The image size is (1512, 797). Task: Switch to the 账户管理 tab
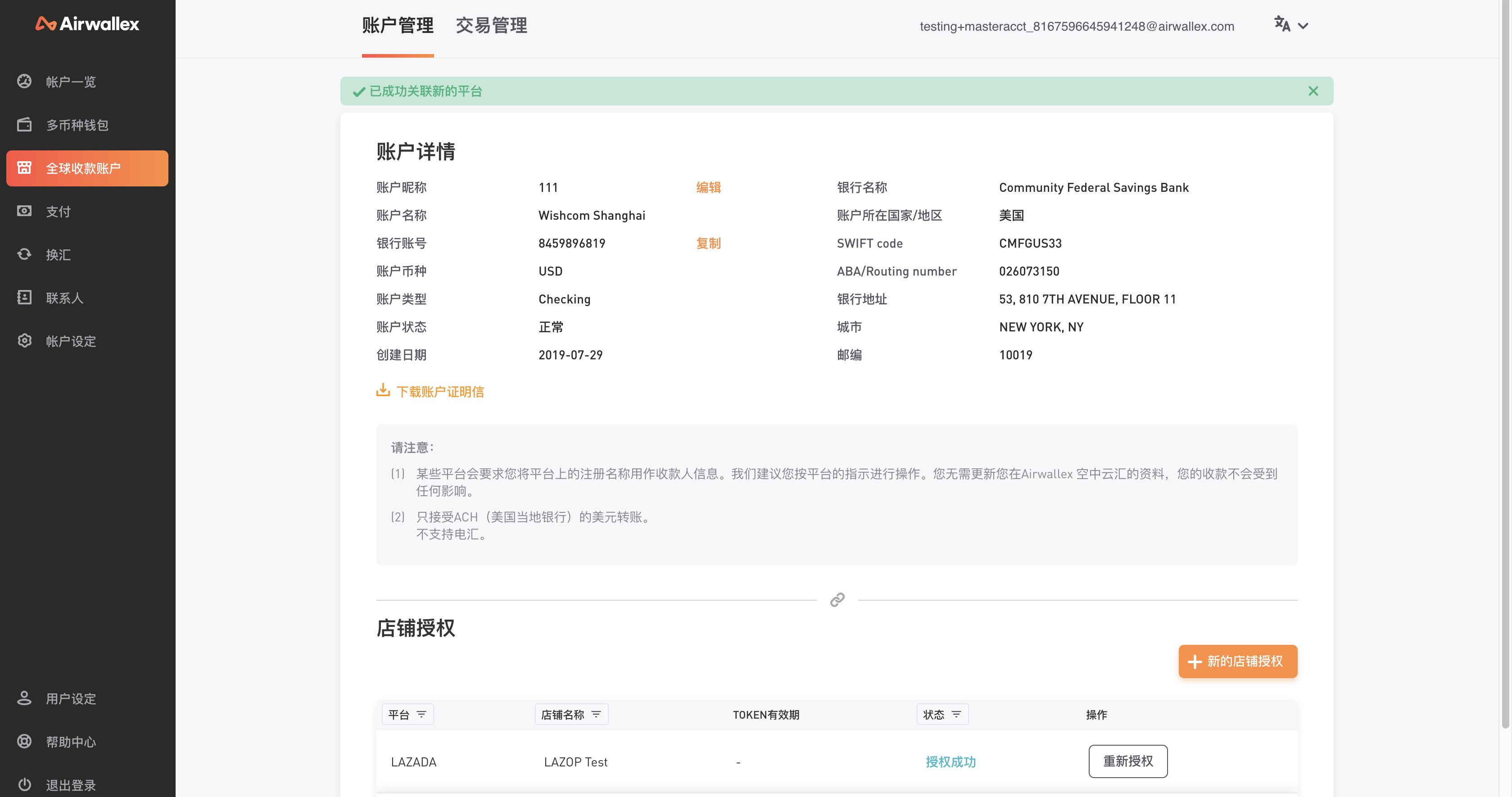pos(398,26)
